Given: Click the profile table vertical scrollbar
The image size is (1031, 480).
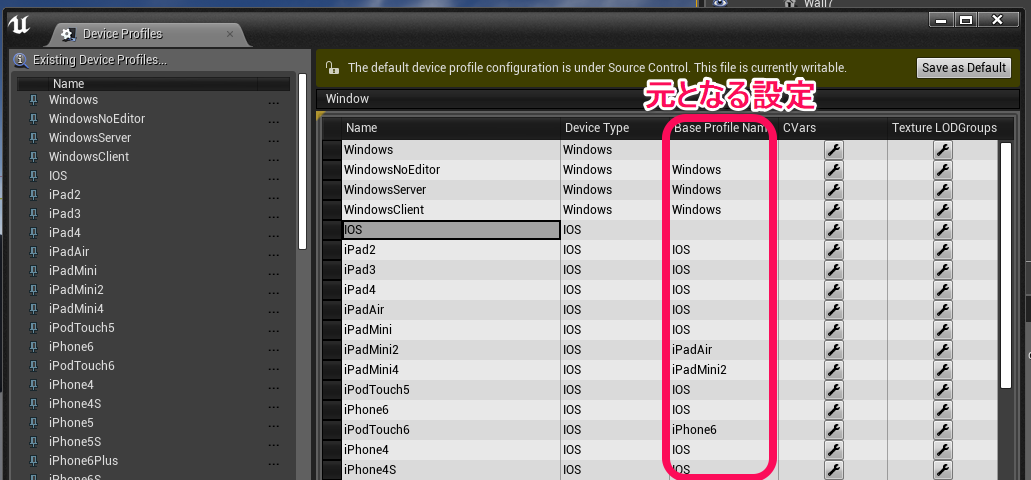Looking at the screenshot, I should tap(1006, 265).
